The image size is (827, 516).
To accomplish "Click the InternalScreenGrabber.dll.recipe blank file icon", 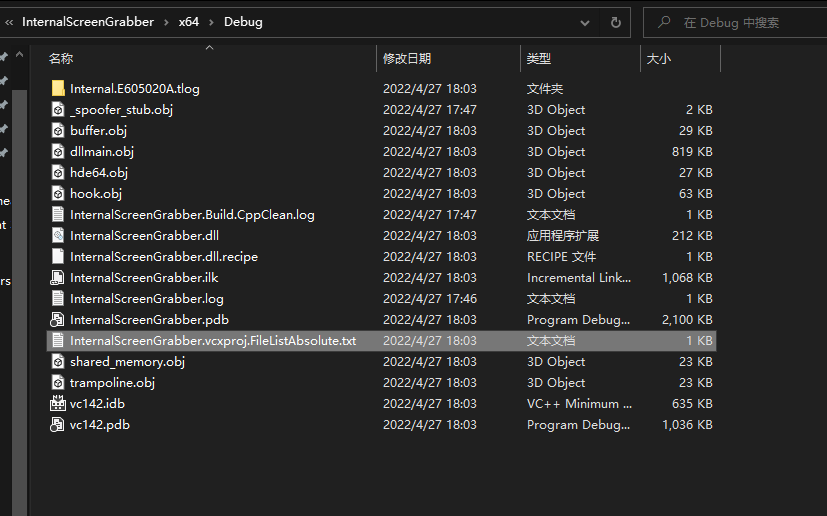I will coord(58,256).
